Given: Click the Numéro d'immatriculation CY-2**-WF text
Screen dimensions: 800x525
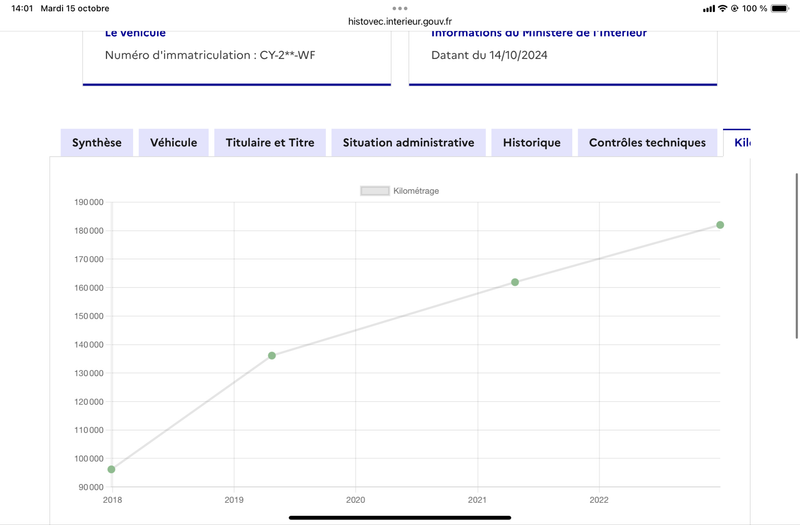Looking at the screenshot, I should [210, 55].
